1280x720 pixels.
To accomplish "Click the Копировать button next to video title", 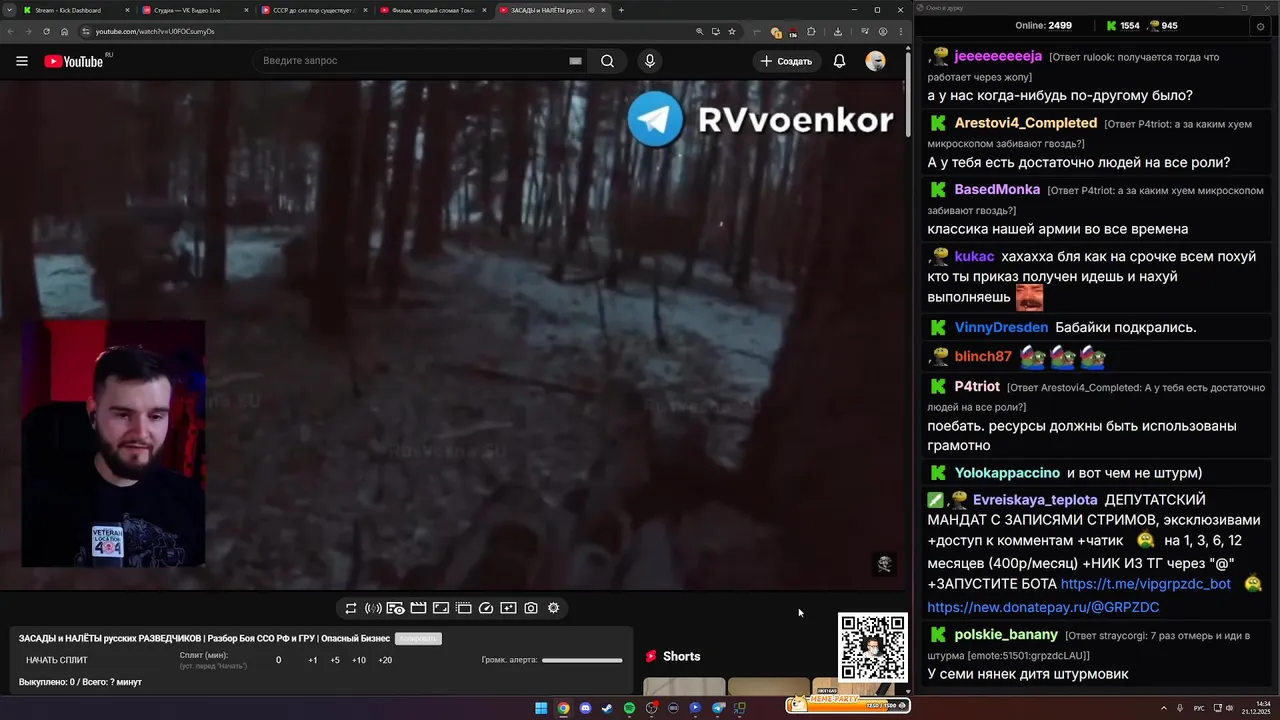I will (418, 638).
